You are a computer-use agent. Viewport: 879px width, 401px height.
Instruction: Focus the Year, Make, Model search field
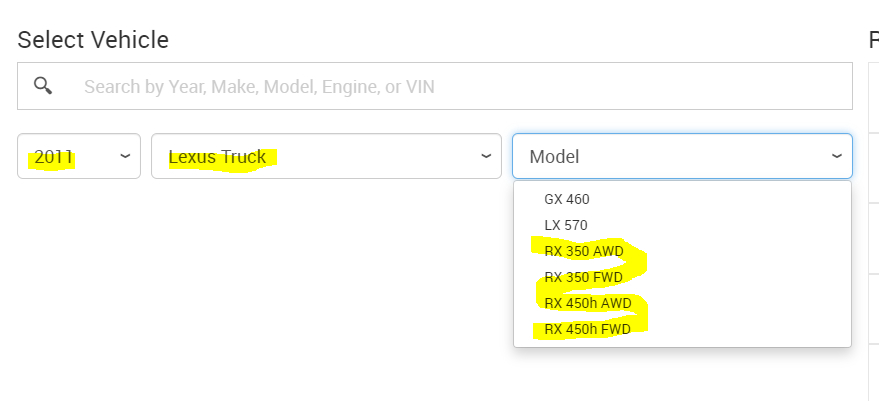[x=450, y=87]
